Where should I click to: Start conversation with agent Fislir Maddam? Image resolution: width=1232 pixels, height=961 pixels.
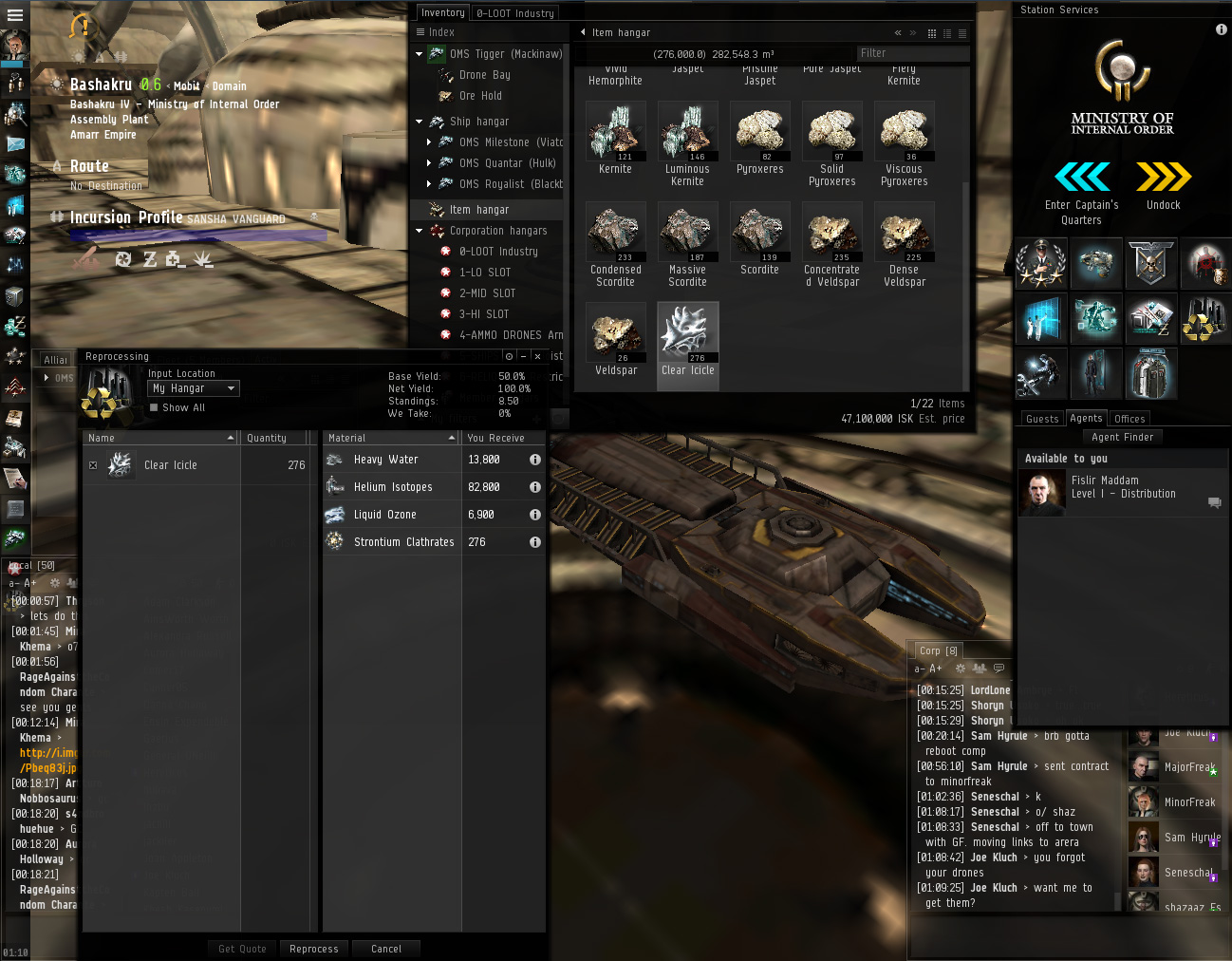(x=1214, y=502)
